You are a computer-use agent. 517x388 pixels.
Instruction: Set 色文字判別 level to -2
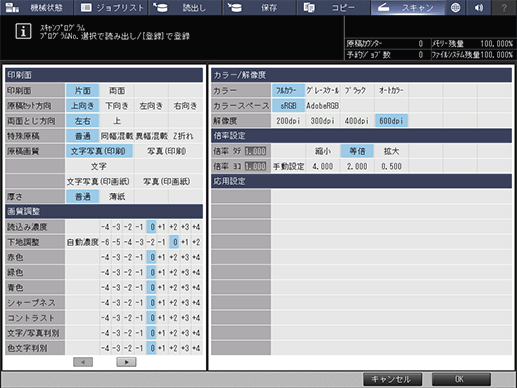point(128,348)
